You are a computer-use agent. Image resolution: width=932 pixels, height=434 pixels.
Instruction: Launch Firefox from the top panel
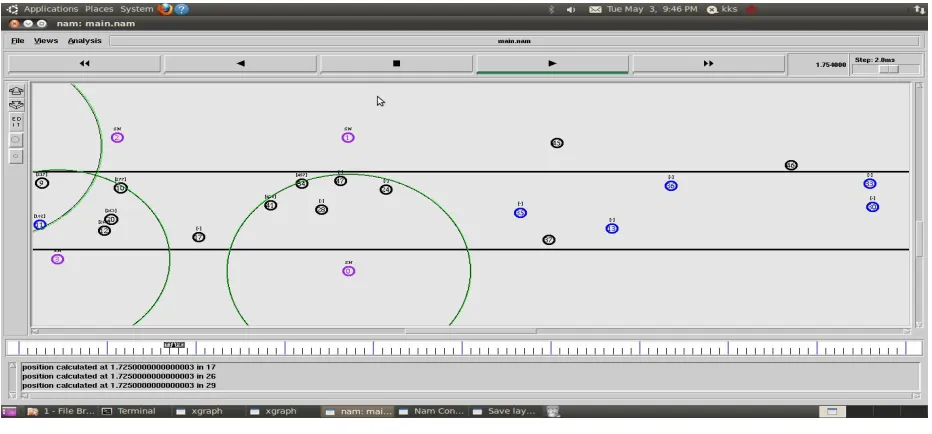click(165, 9)
